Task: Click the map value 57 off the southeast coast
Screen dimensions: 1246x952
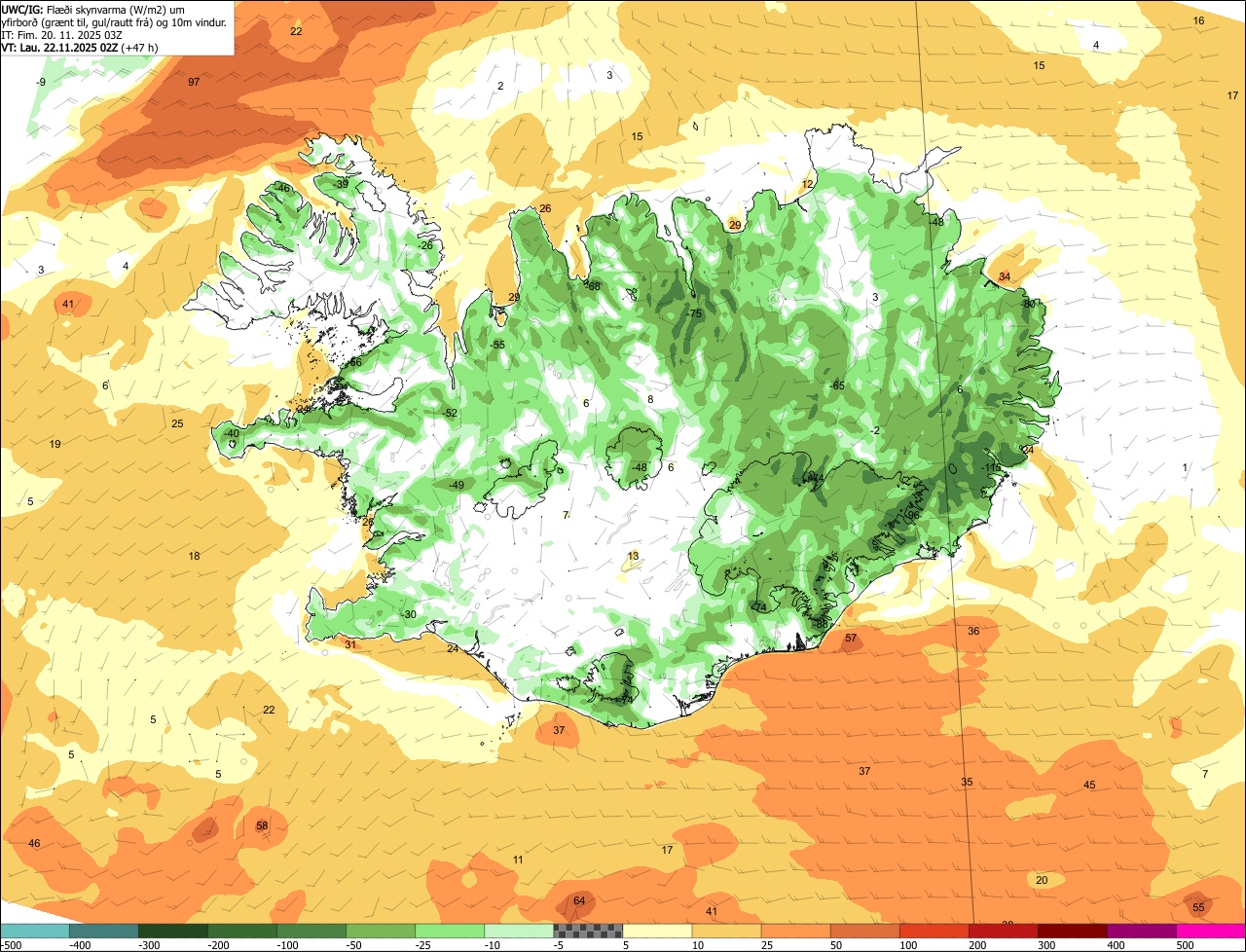Action: (851, 639)
